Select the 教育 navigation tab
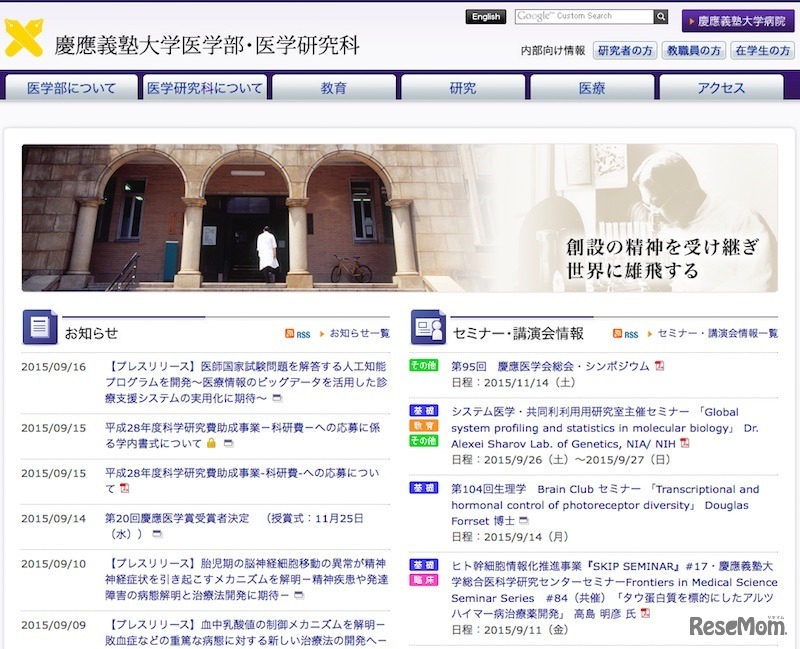The height and width of the screenshot is (649, 800). pyautogui.click(x=334, y=88)
